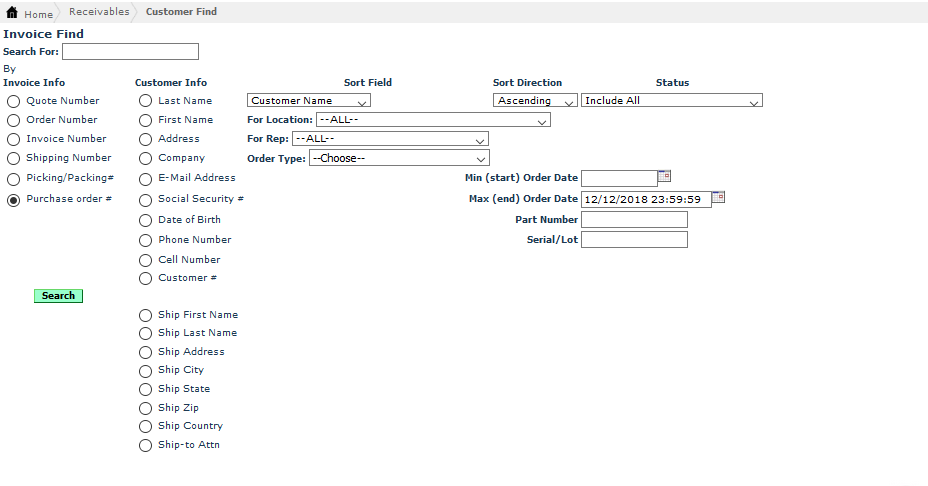Click the Search For text field
Viewport: 928px width, 486px height.
tap(130, 52)
